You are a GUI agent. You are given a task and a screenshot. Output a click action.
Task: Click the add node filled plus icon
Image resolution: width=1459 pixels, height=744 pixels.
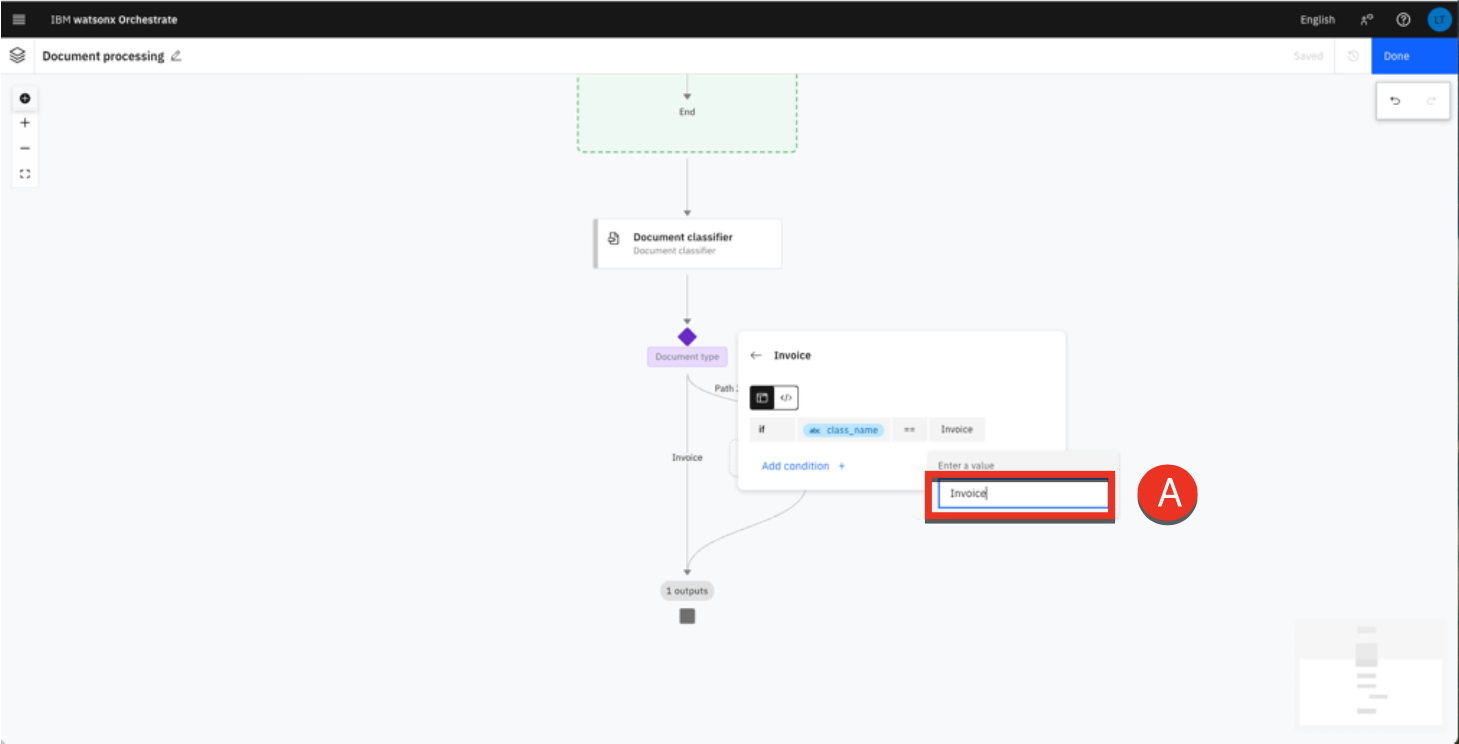(25, 98)
